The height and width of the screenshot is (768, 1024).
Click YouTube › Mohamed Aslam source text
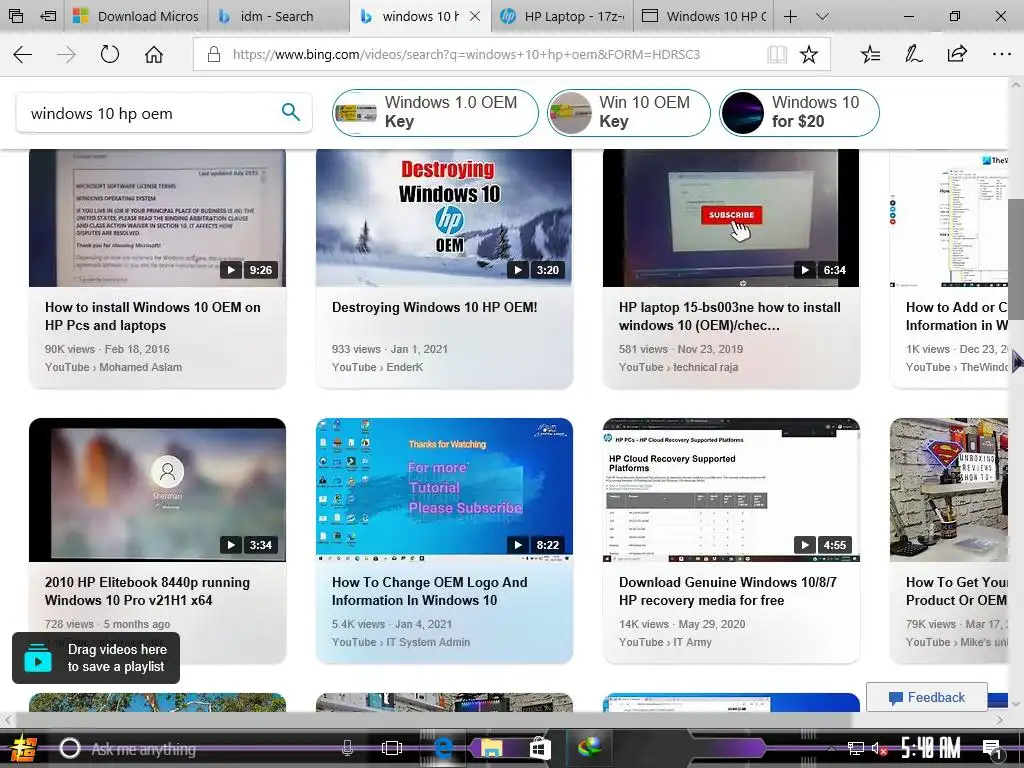coord(114,367)
